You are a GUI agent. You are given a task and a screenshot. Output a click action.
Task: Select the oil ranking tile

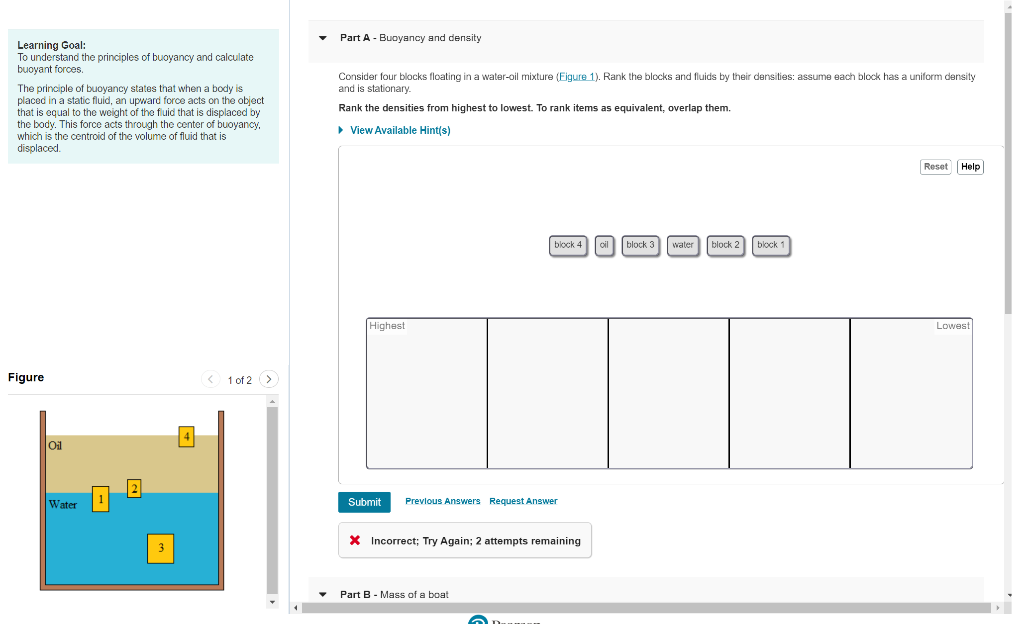click(x=604, y=245)
